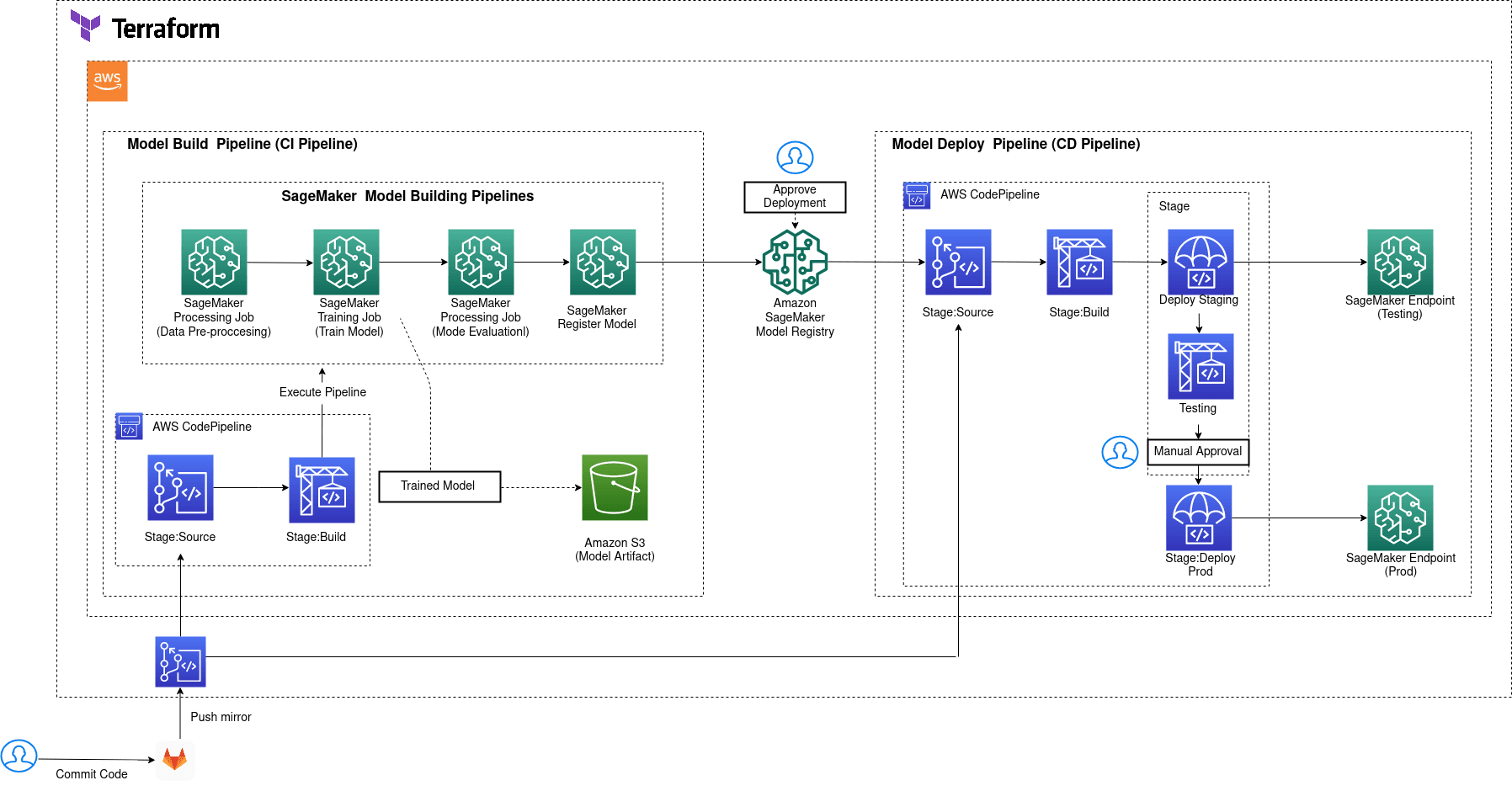Screen dimensions: 1512x791
Task: Click the Stage:Deploy Prod icon
Action: (1198, 518)
